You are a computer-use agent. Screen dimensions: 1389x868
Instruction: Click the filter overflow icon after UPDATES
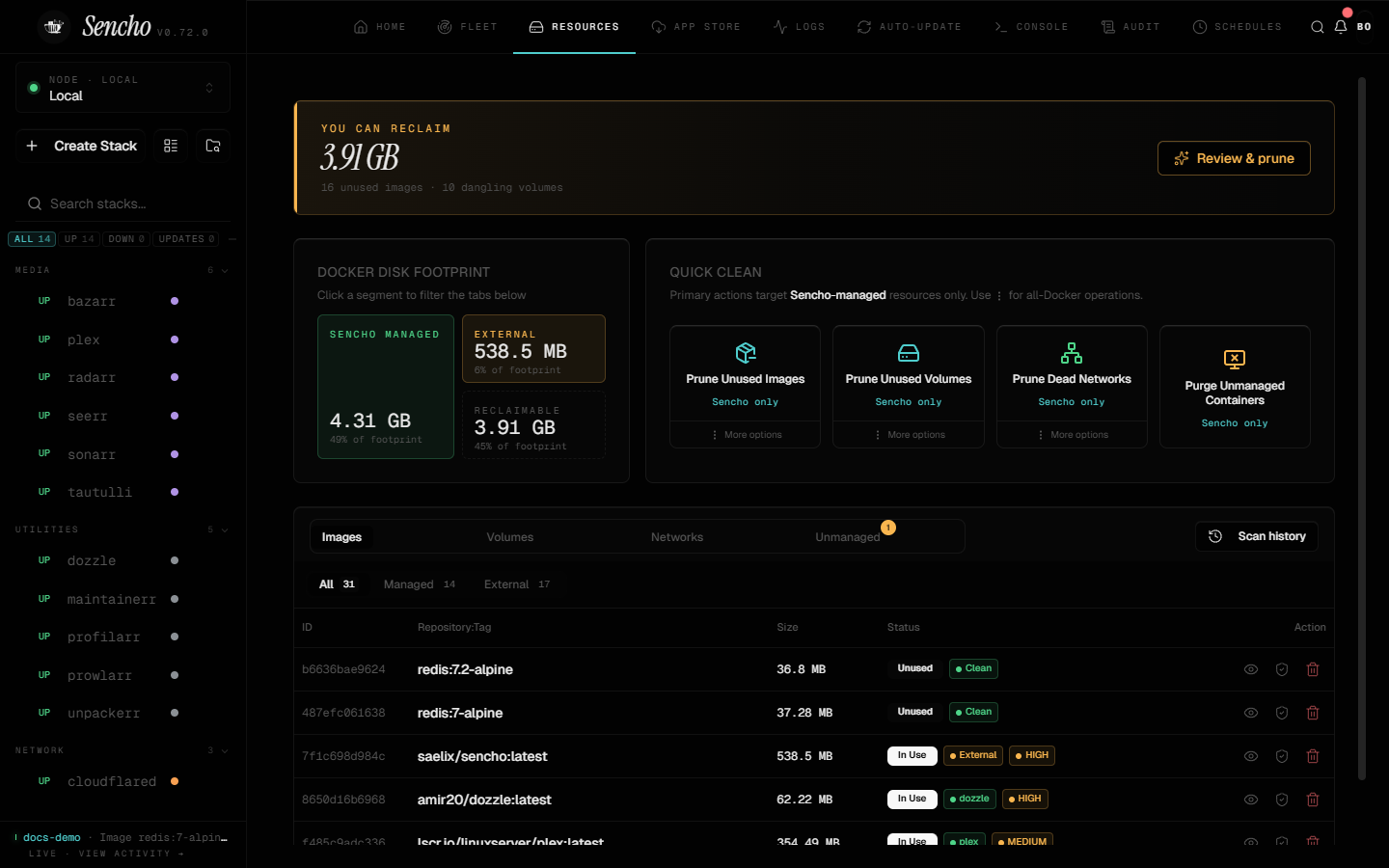click(232, 239)
